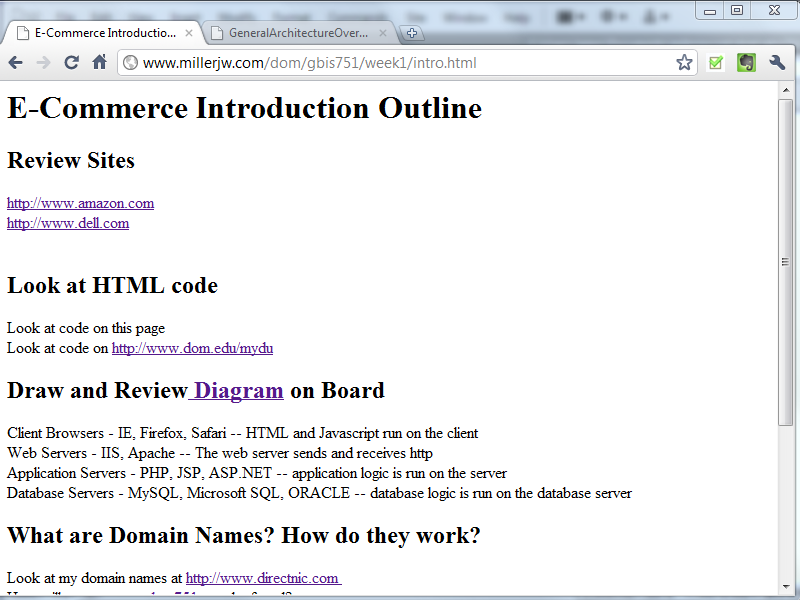This screenshot has width=800, height=600.
Task: Go to the Home page icon
Action: pyautogui.click(x=99, y=63)
